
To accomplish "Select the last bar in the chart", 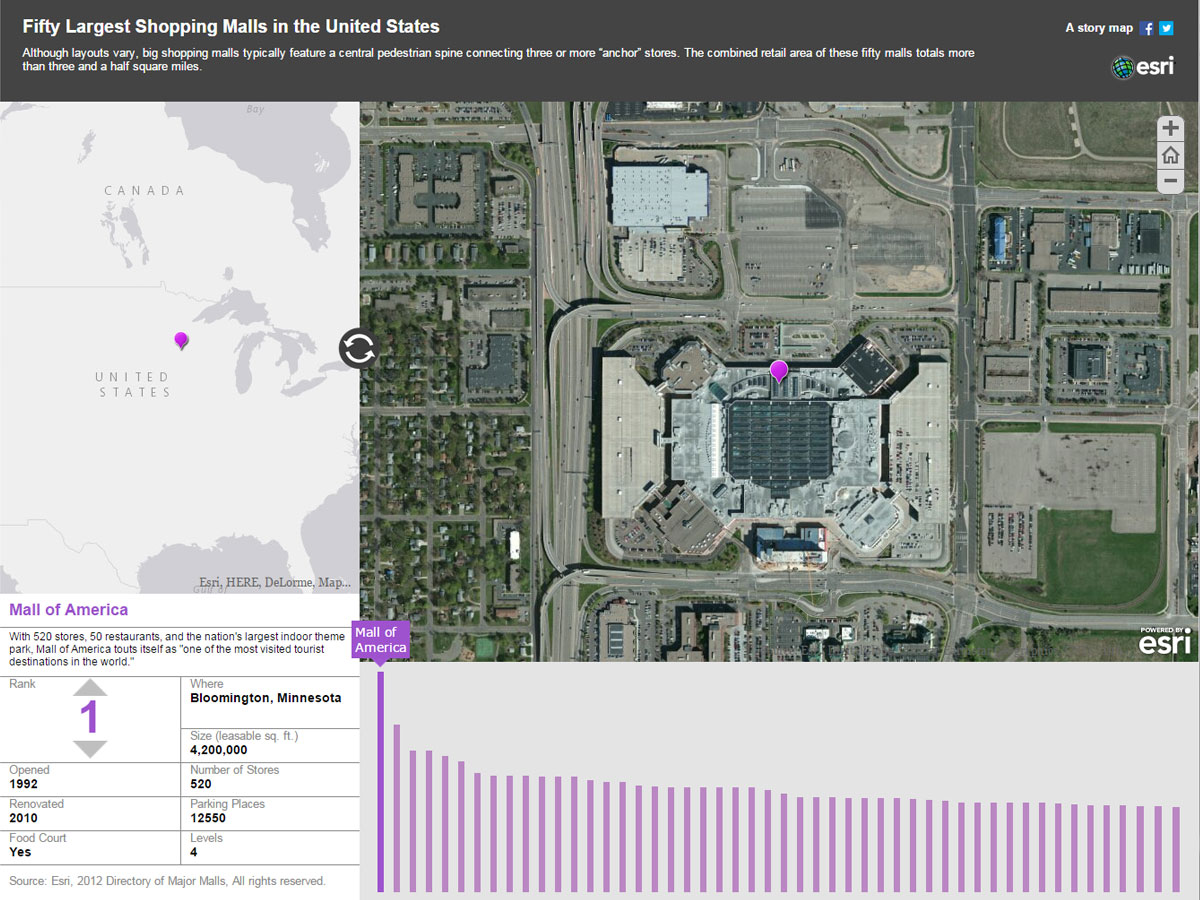I will pyautogui.click(x=1176, y=848).
